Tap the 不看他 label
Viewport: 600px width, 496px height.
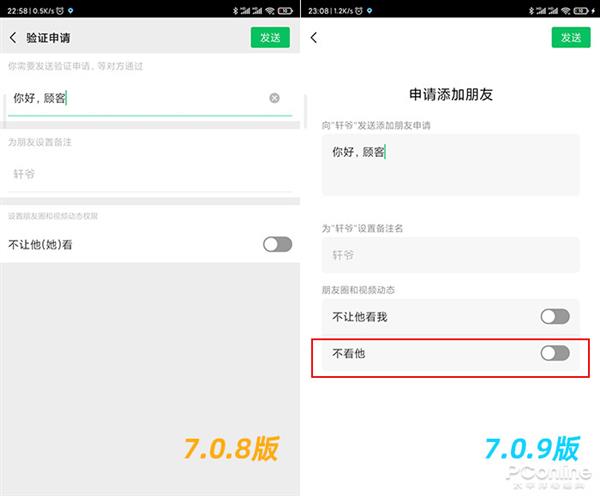tap(349, 353)
